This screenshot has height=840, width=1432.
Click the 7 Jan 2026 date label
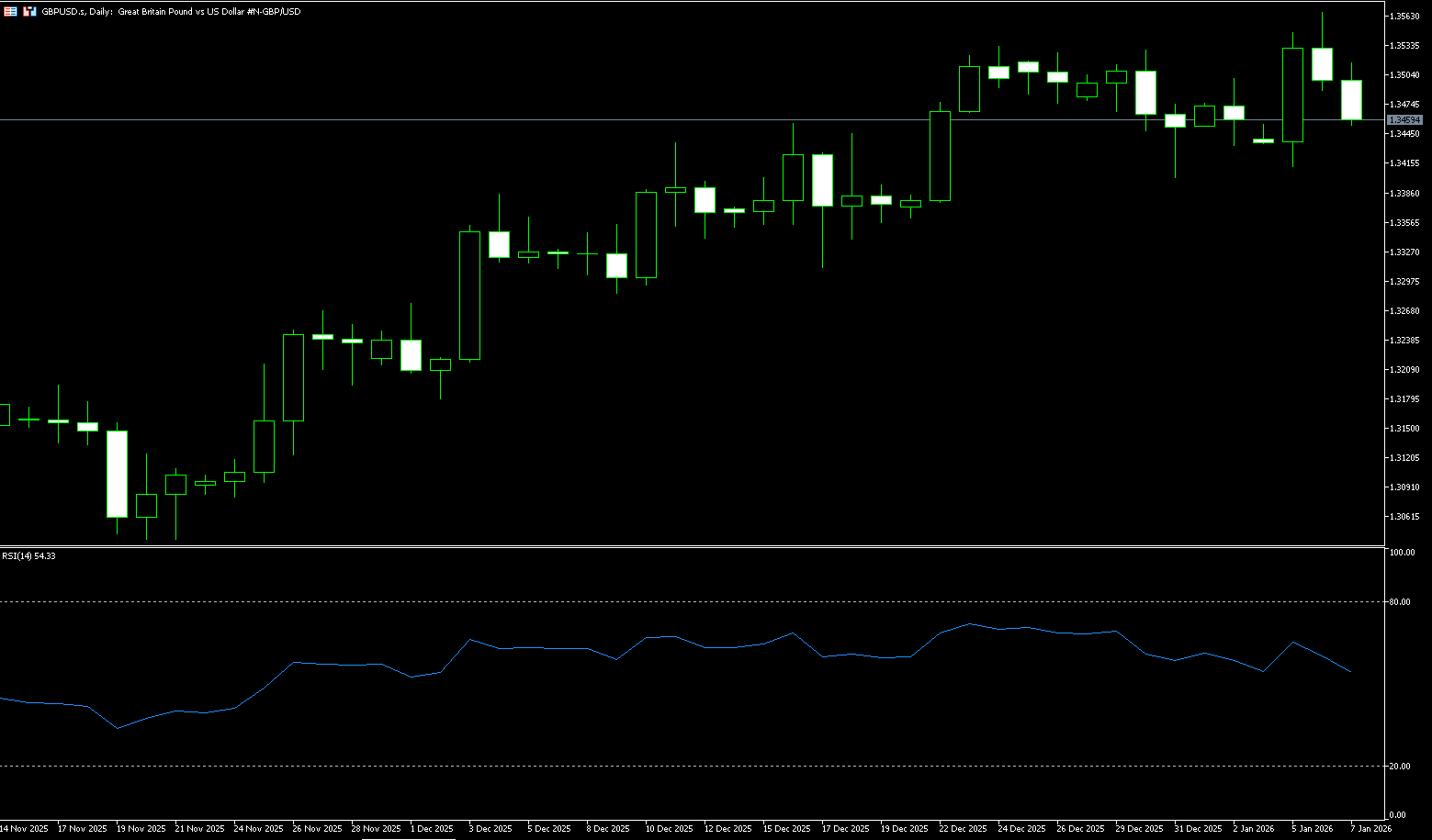1370,829
